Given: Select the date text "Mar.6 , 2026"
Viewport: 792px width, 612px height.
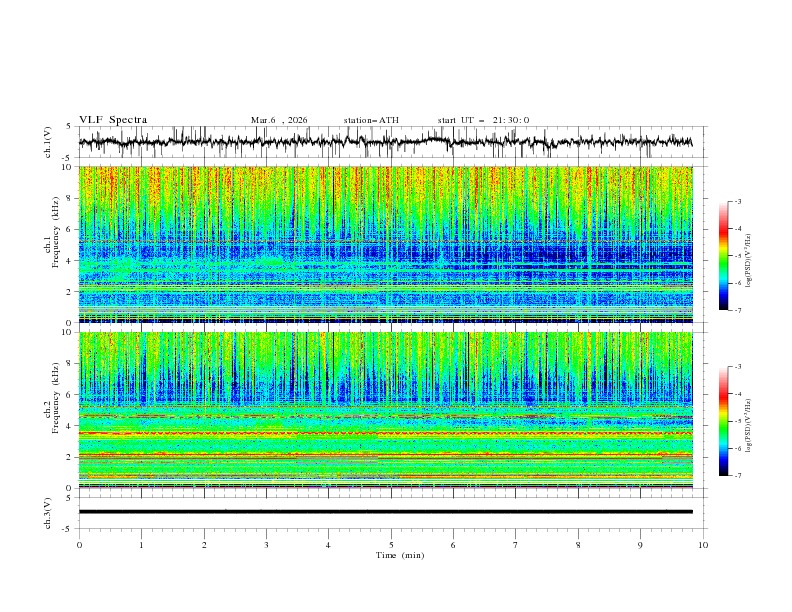Looking at the screenshot, I should pos(279,120).
